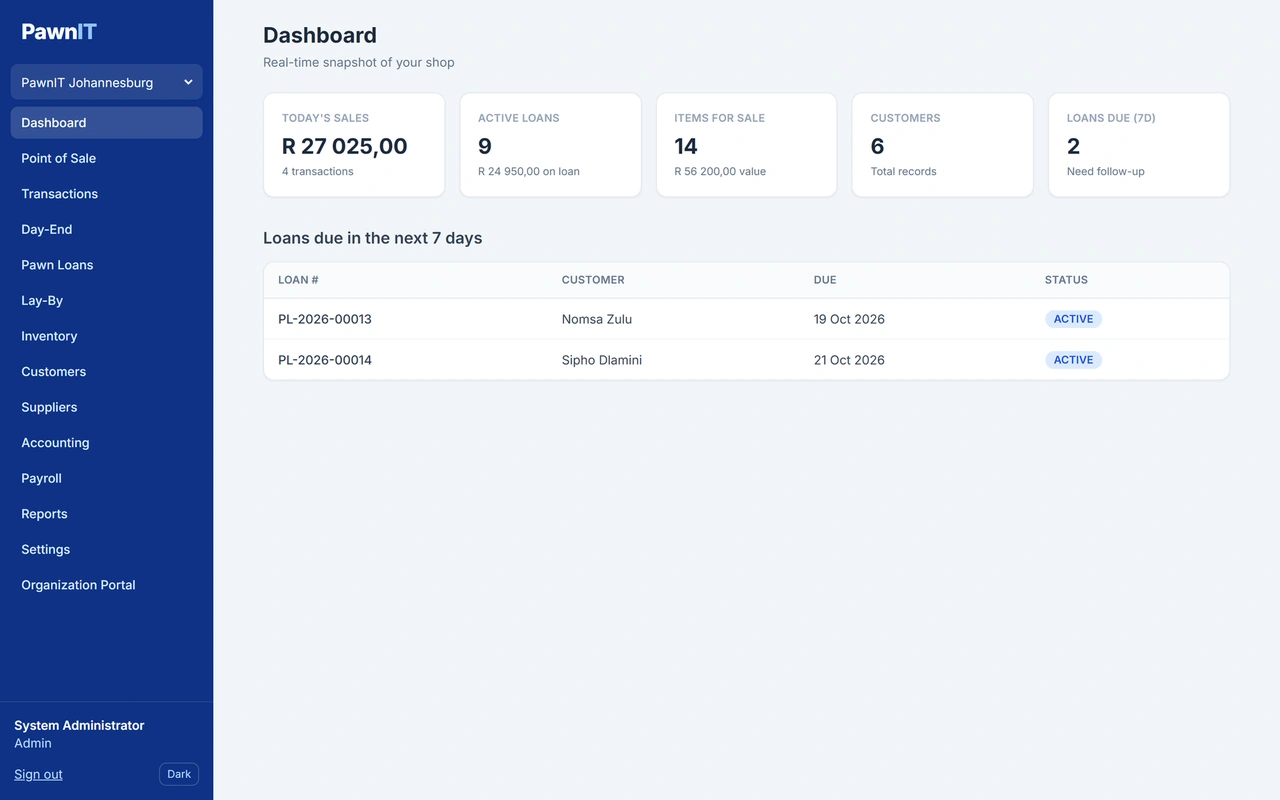Click the Today's Sales card
The height and width of the screenshot is (800, 1280).
pos(354,145)
